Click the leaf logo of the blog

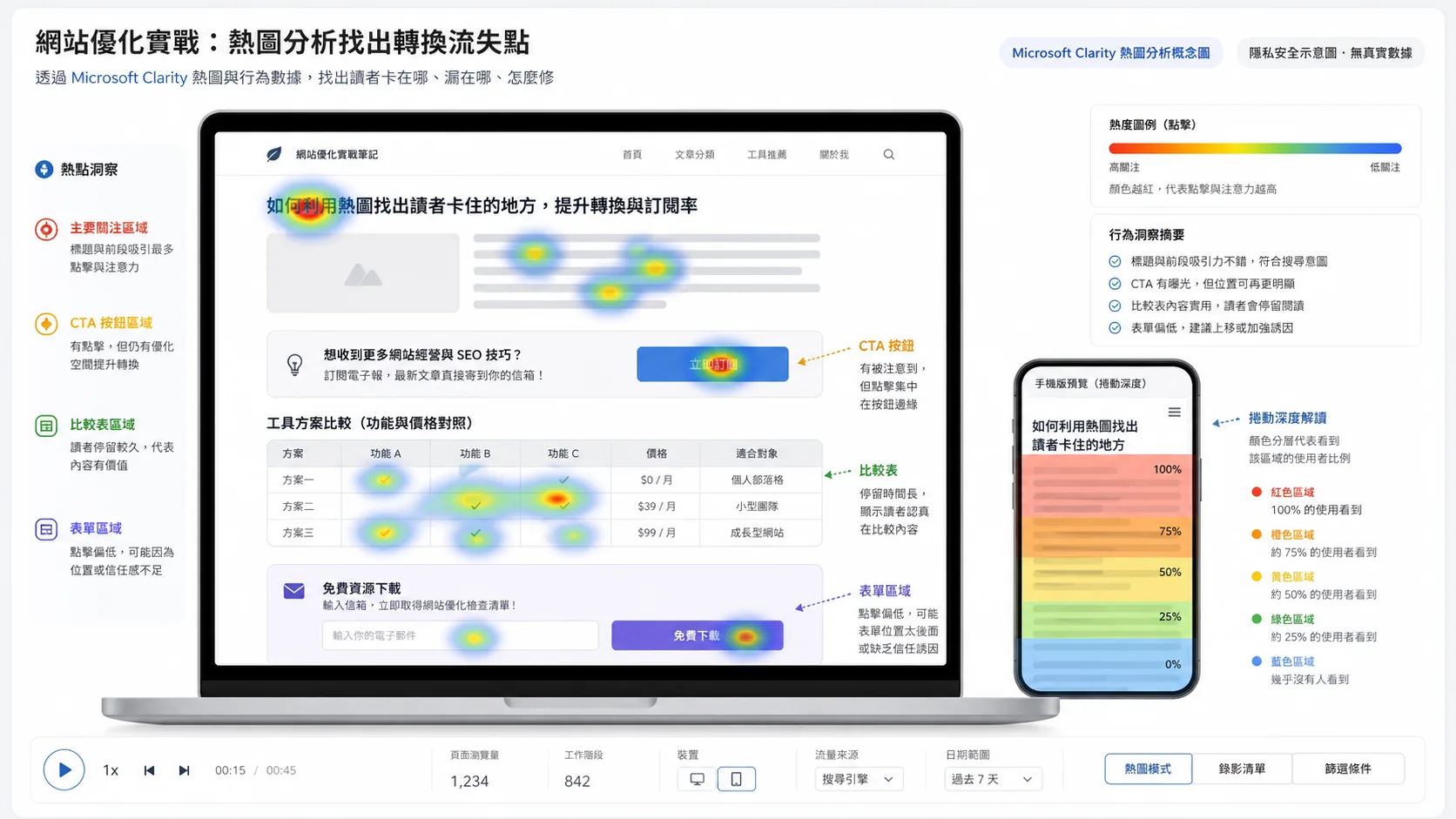(x=274, y=154)
